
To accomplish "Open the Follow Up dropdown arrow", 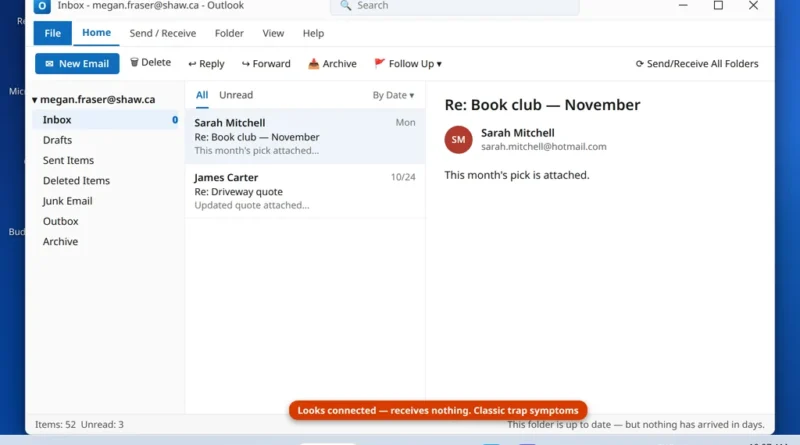I will pyautogui.click(x=439, y=64).
